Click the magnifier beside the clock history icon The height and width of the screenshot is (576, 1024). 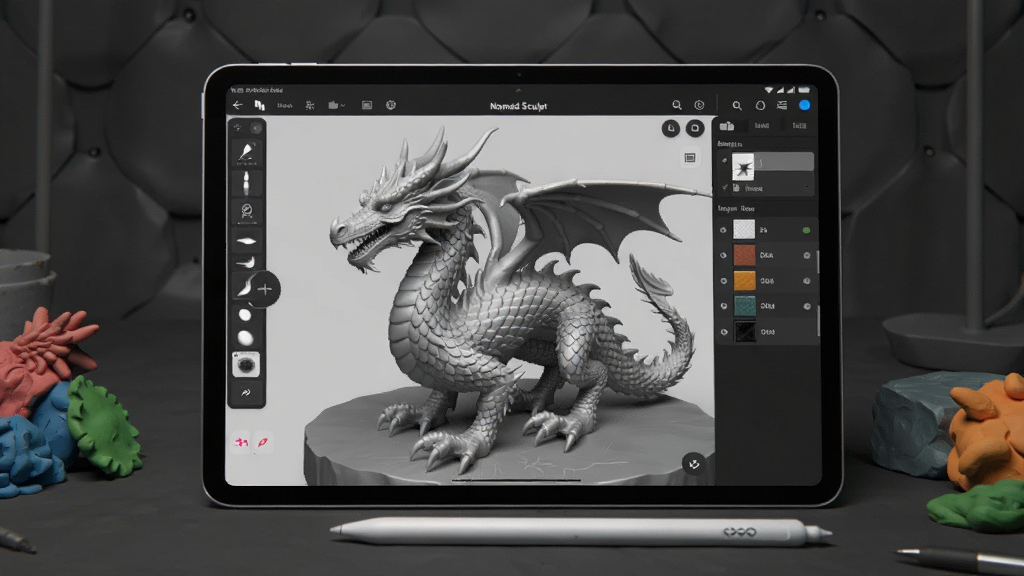(x=677, y=105)
